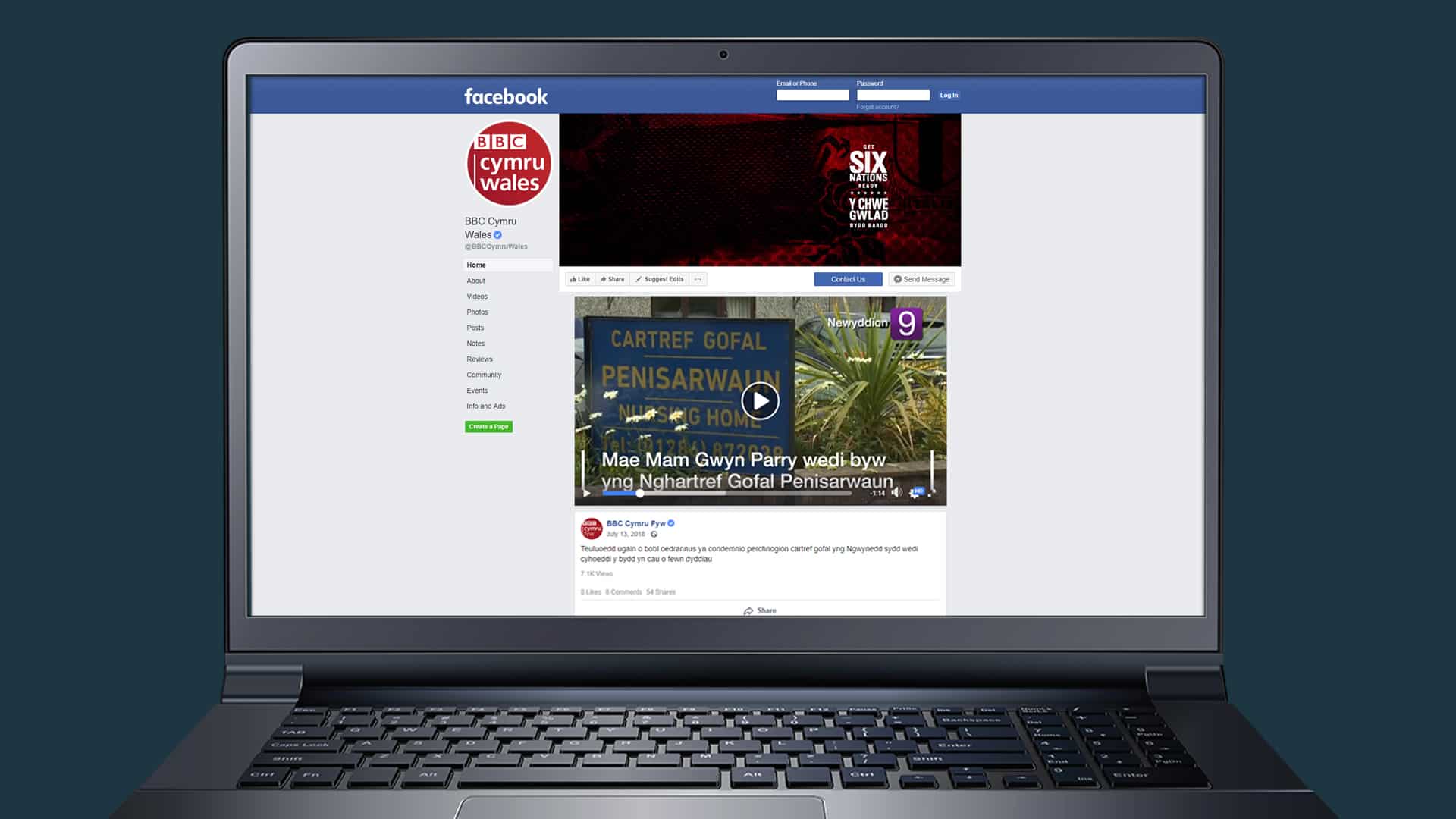
Task: Expand the more options ellipsis menu
Action: point(699,279)
